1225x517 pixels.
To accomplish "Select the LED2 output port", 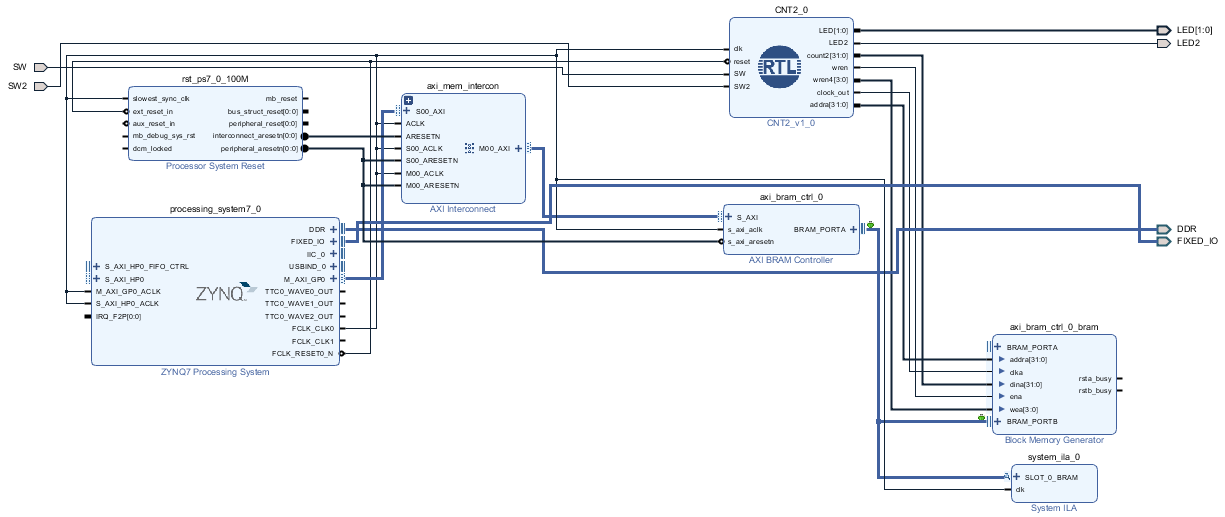I will point(1163,43).
